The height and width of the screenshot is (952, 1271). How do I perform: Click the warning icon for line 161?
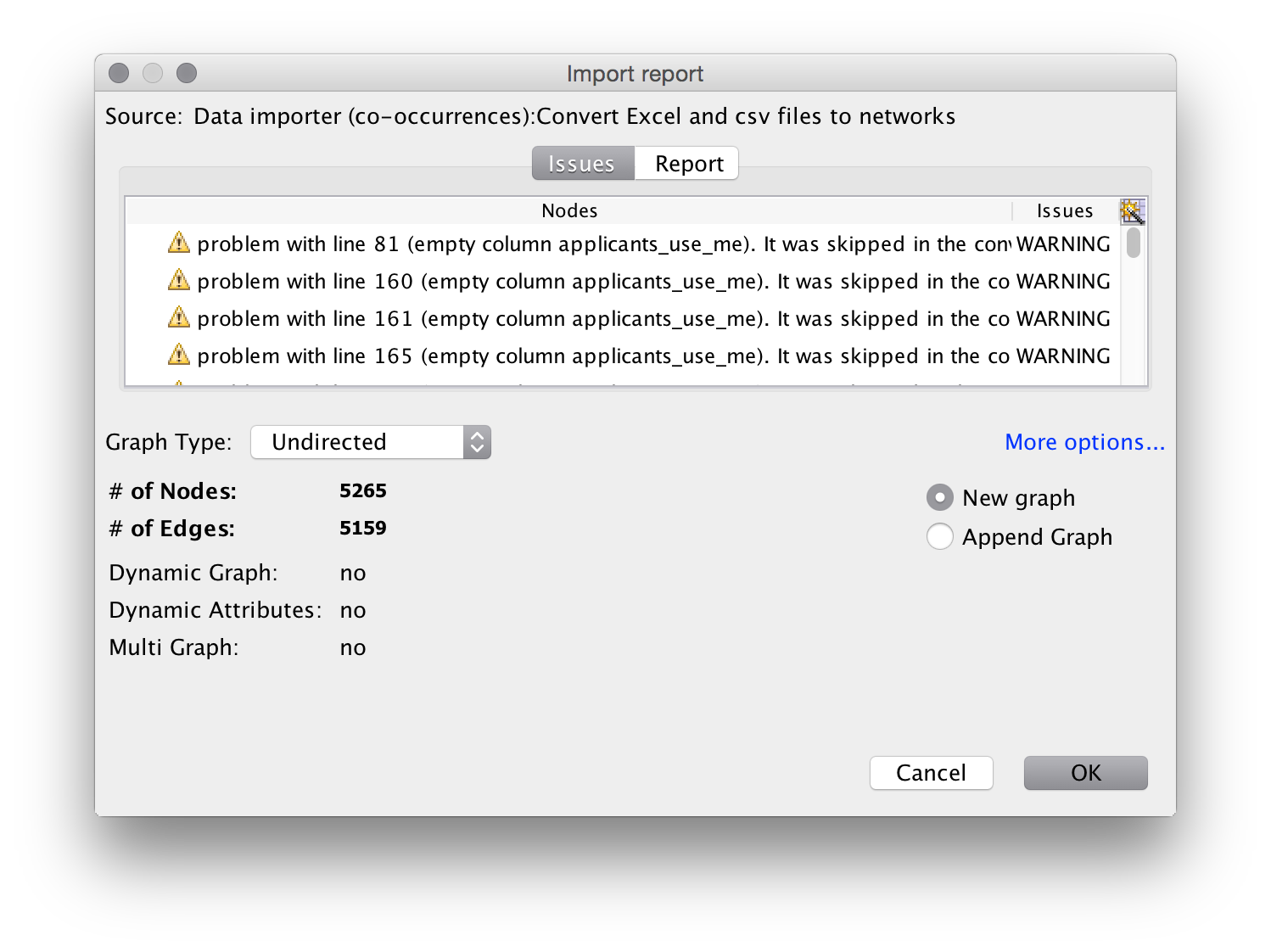178,318
